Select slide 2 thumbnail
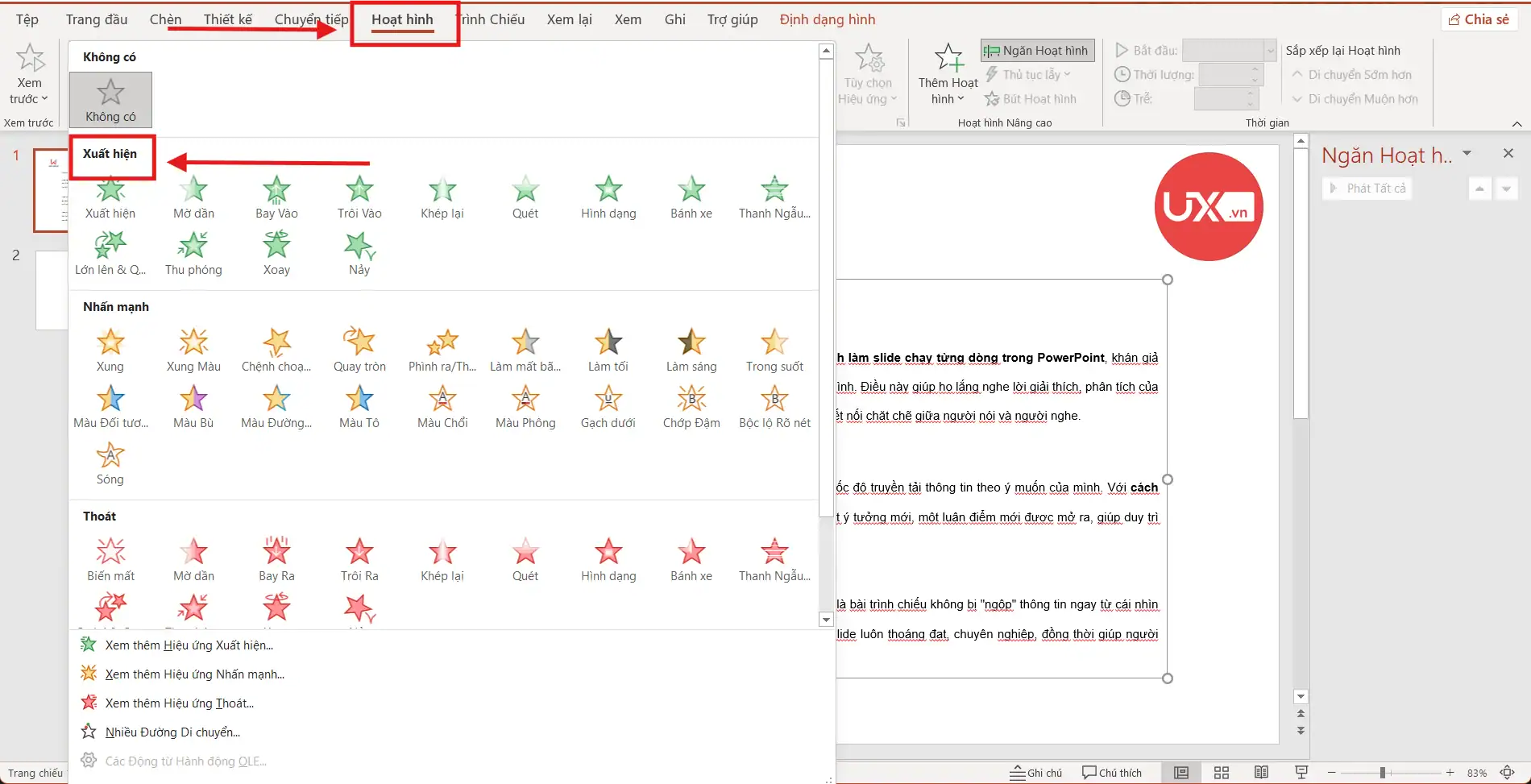The width and height of the screenshot is (1531, 784). [50, 290]
